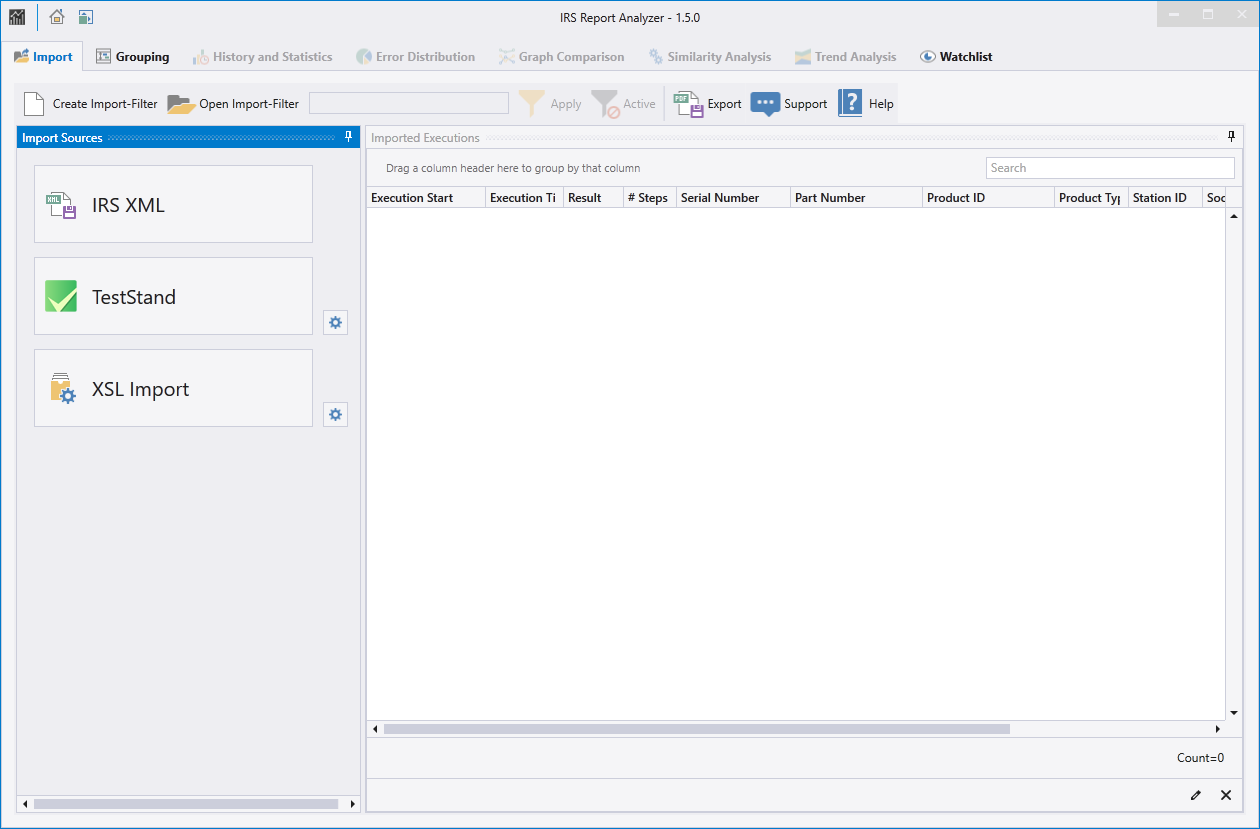Click the pencil edit icon at bottom
Image resolution: width=1260 pixels, height=829 pixels.
[x=1196, y=795]
